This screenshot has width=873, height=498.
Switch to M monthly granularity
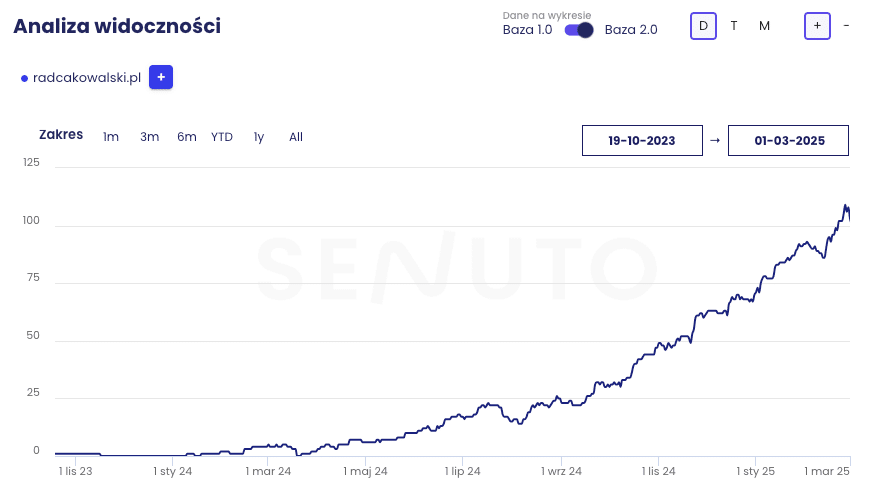click(765, 26)
